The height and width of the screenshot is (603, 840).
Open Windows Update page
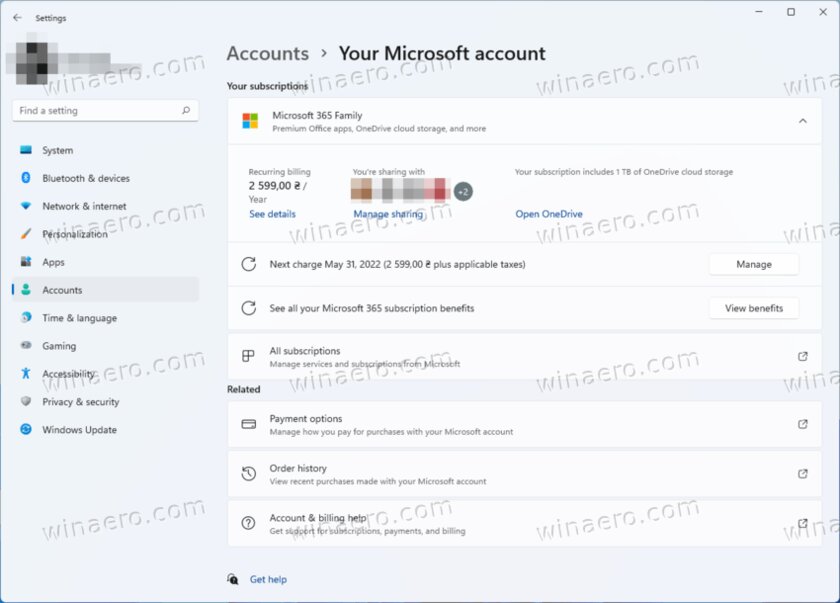tap(105, 429)
